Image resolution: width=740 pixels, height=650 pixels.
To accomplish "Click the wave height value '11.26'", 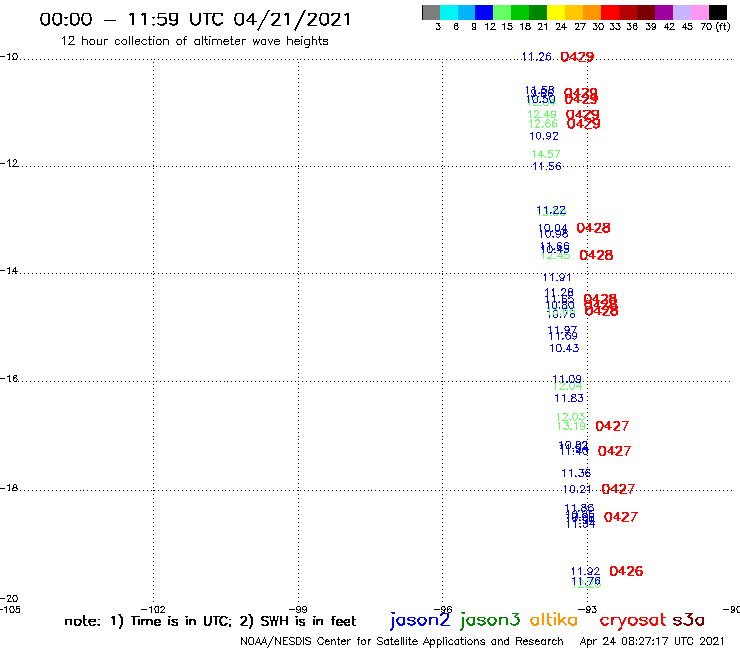I will tap(537, 57).
